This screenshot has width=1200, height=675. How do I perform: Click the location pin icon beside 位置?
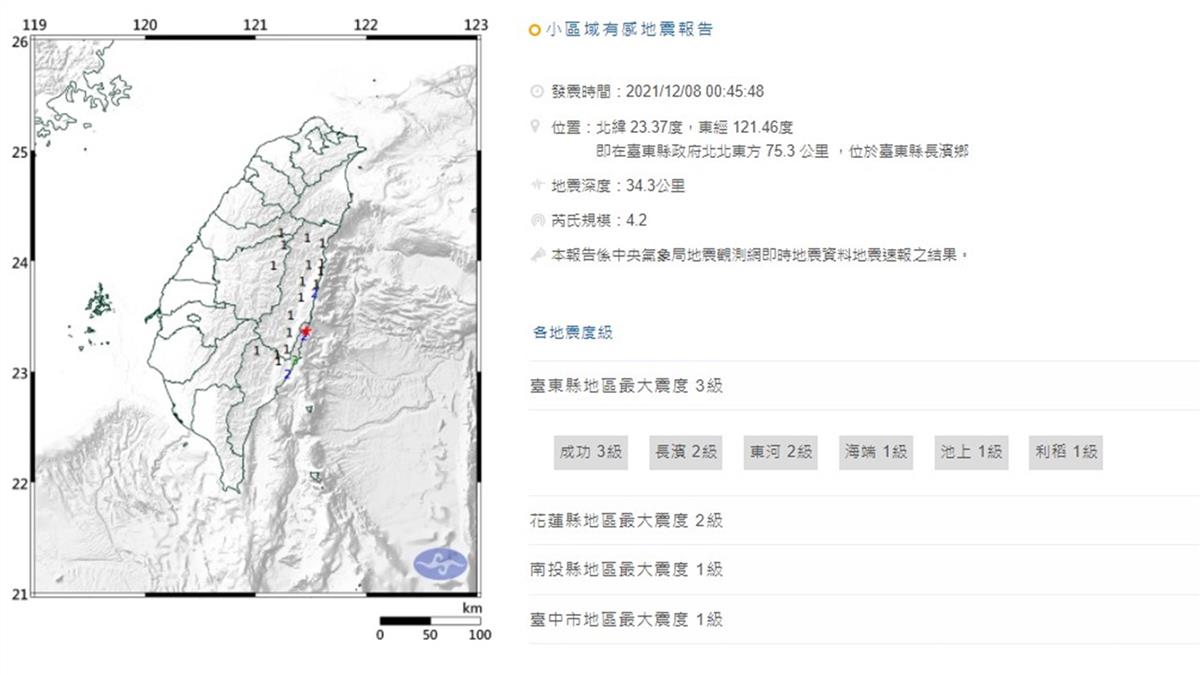535,127
